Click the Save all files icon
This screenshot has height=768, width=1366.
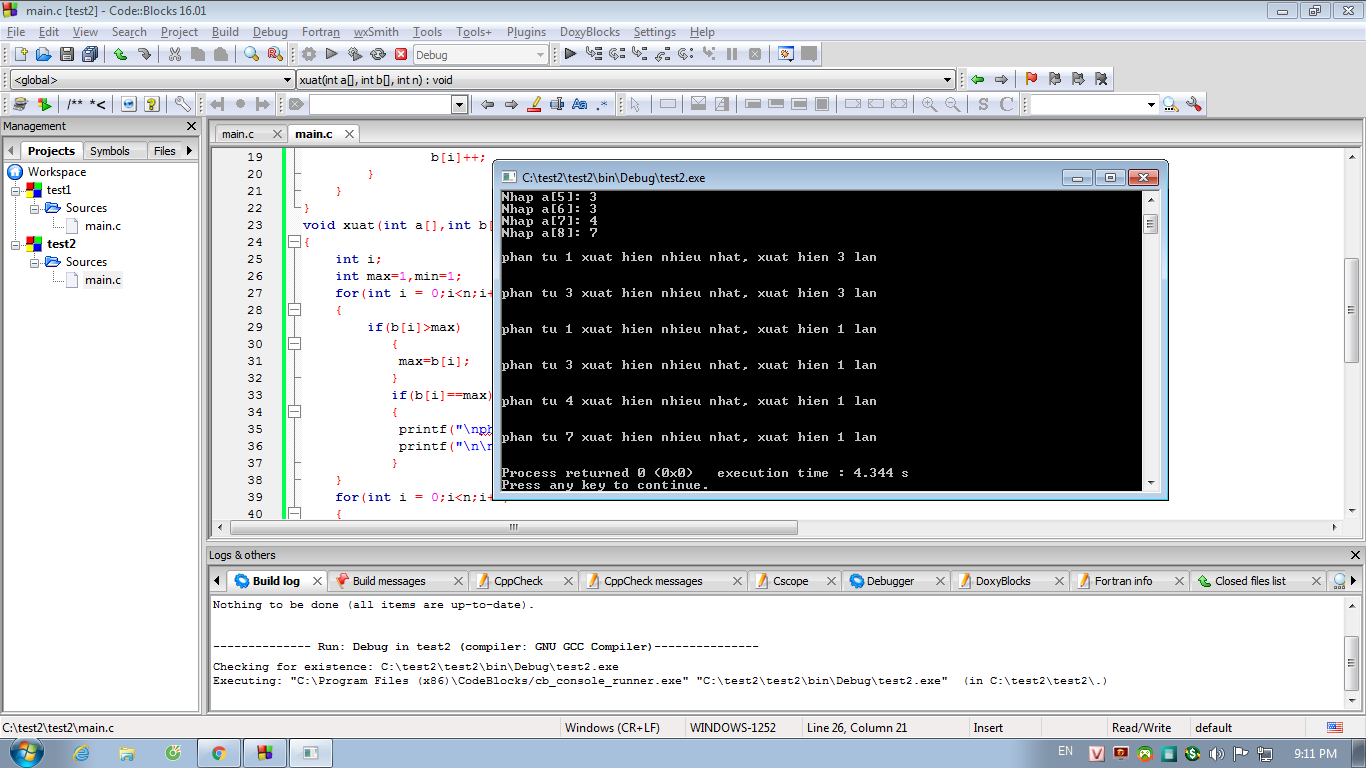pyautogui.click(x=90, y=54)
